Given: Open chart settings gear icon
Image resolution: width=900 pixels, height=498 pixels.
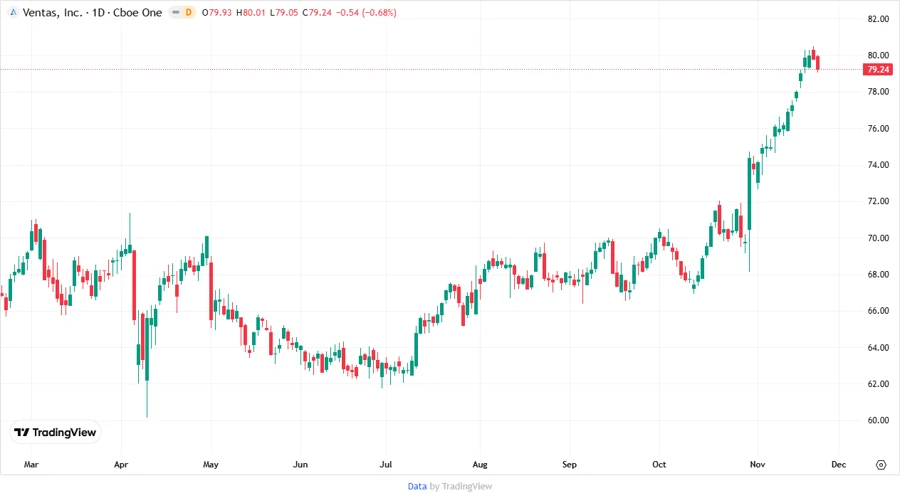Looking at the screenshot, I should [x=881, y=465].
